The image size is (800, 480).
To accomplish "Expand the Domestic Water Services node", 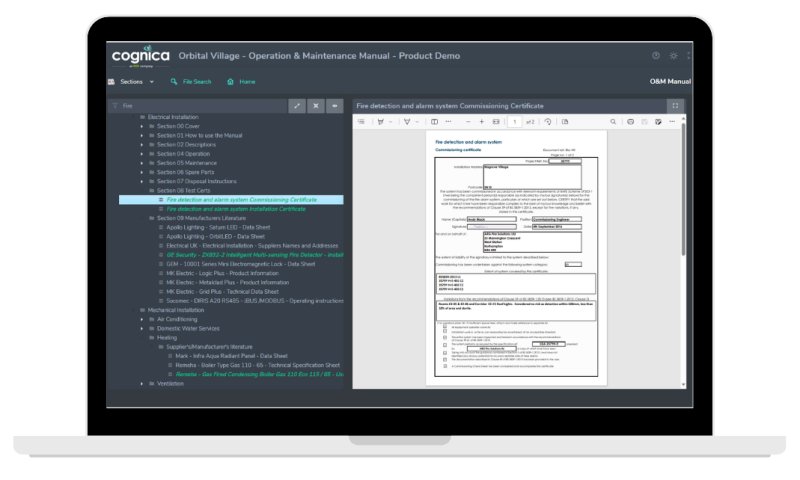I will 142,329.
